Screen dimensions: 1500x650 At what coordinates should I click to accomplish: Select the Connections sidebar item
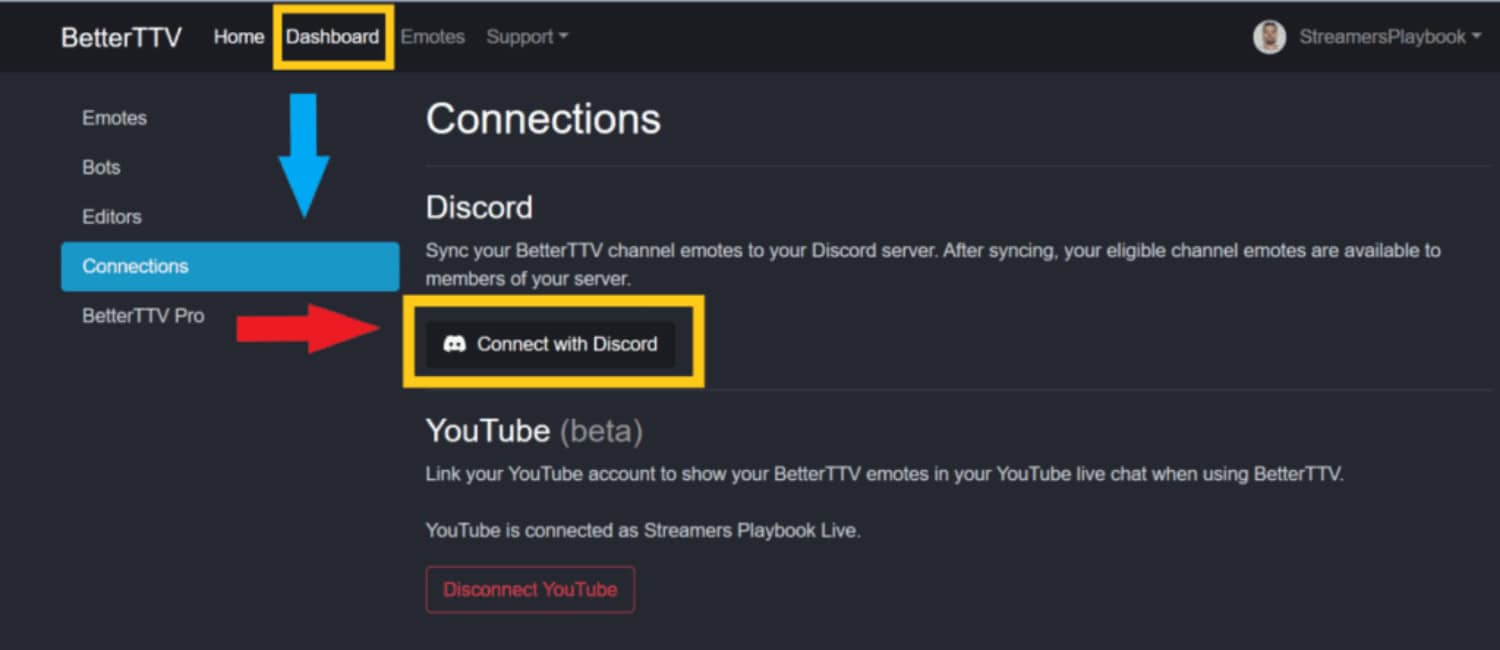(230, 266)
